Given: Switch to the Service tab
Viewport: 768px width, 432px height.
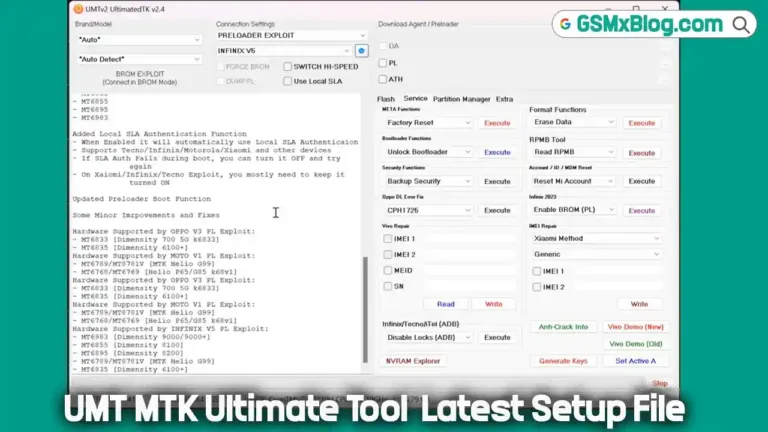Looking at the screenshot, I should point(415,98).
